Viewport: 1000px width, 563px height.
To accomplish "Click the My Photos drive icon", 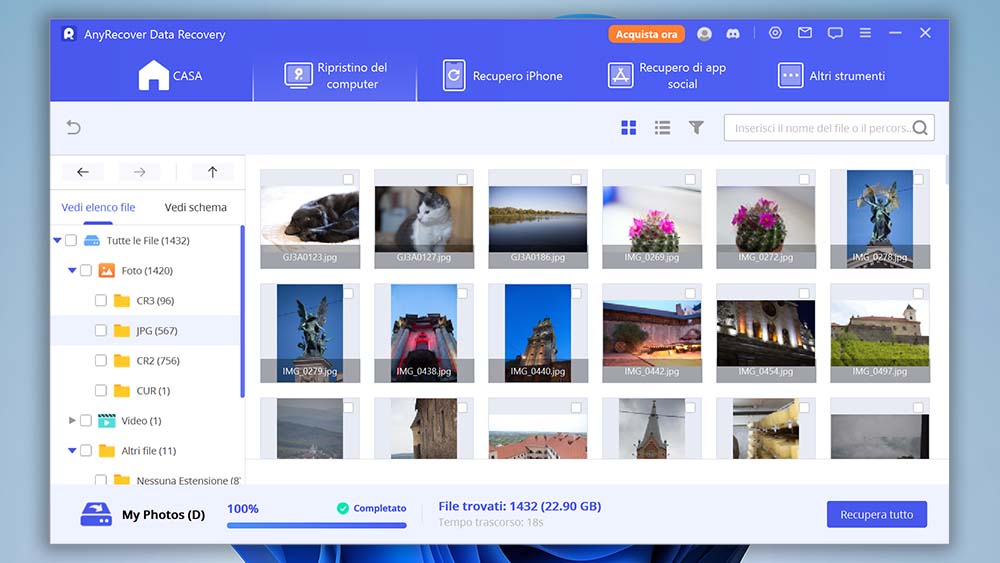I will [96, 514].
